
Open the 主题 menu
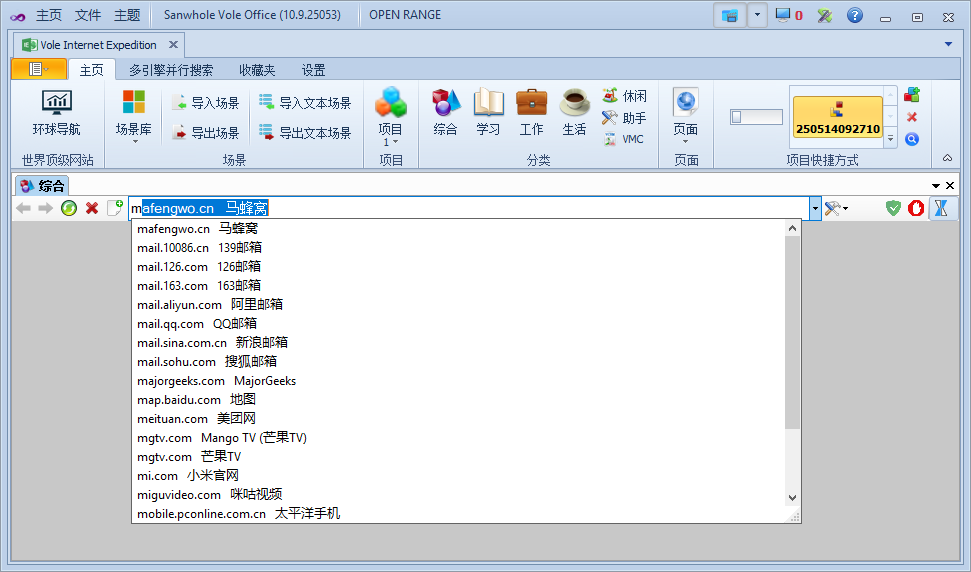coord(128,15)
